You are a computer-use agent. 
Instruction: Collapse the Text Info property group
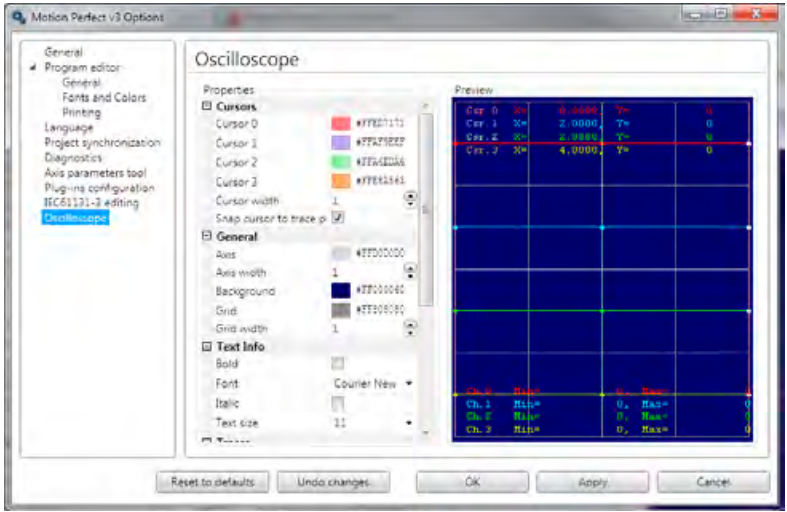(207, 346)
